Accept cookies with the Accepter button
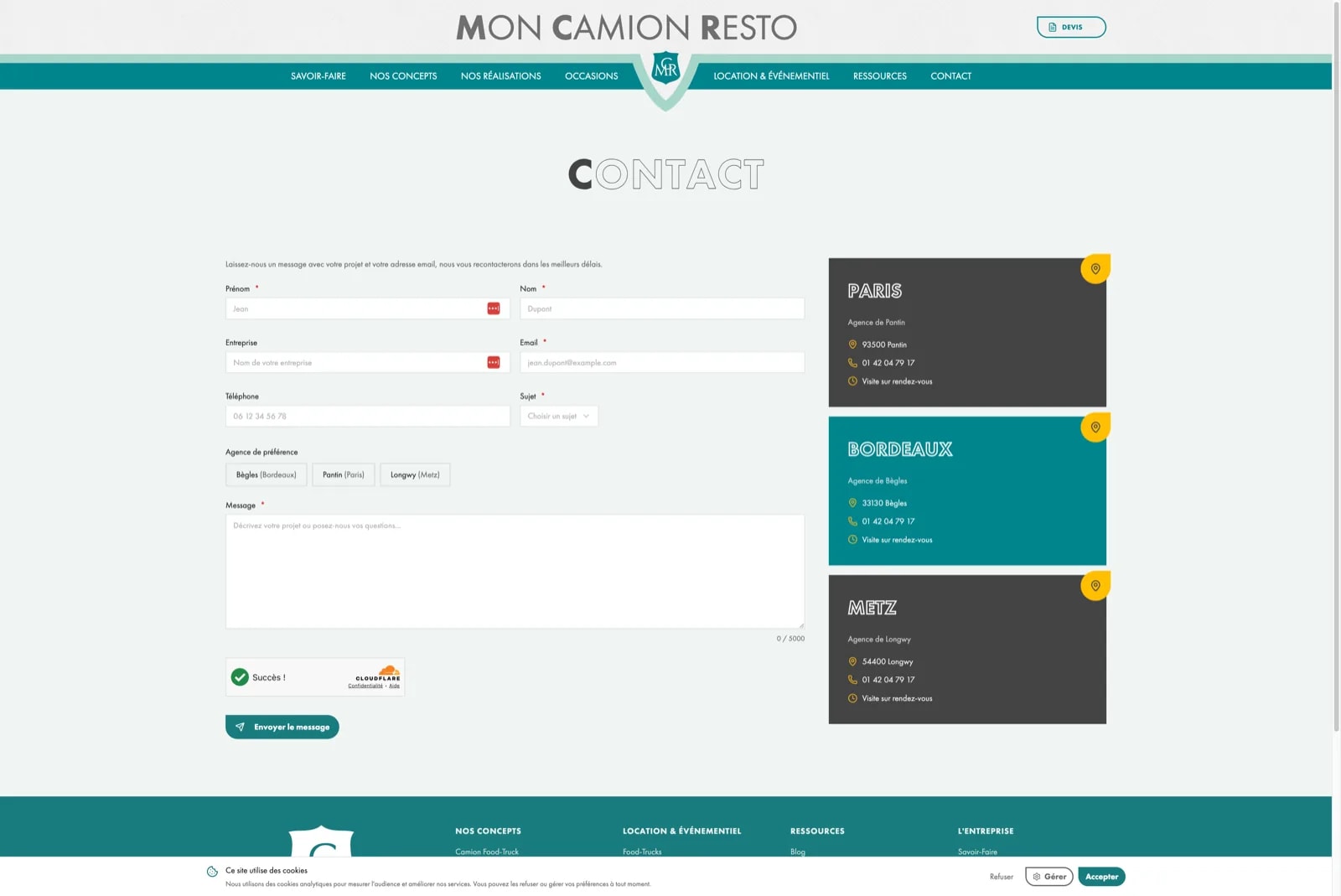The height and width of the screenshot is (896, 1341). 1101,876
